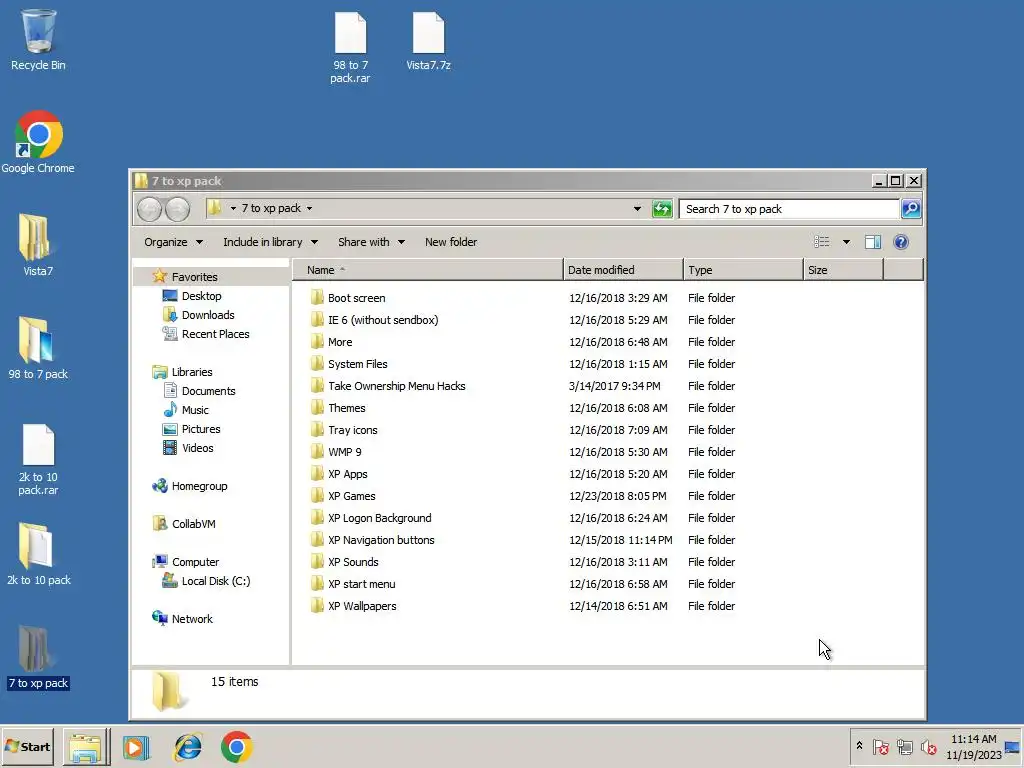Click the arrow after 7 to xp pack breadcrumb
This screenshot has height=768, width=1024.
[310, 208]
